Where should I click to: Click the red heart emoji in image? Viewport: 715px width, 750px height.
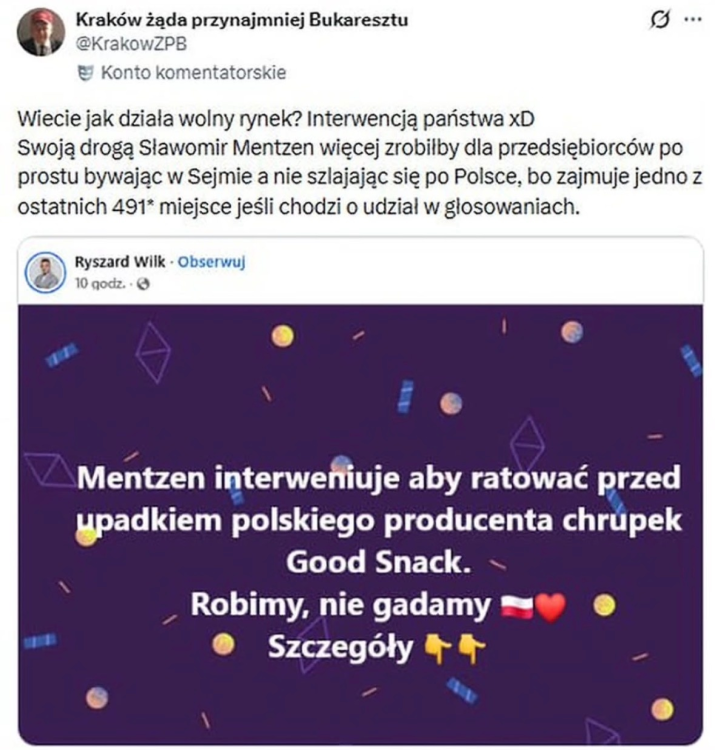(551, 607)
